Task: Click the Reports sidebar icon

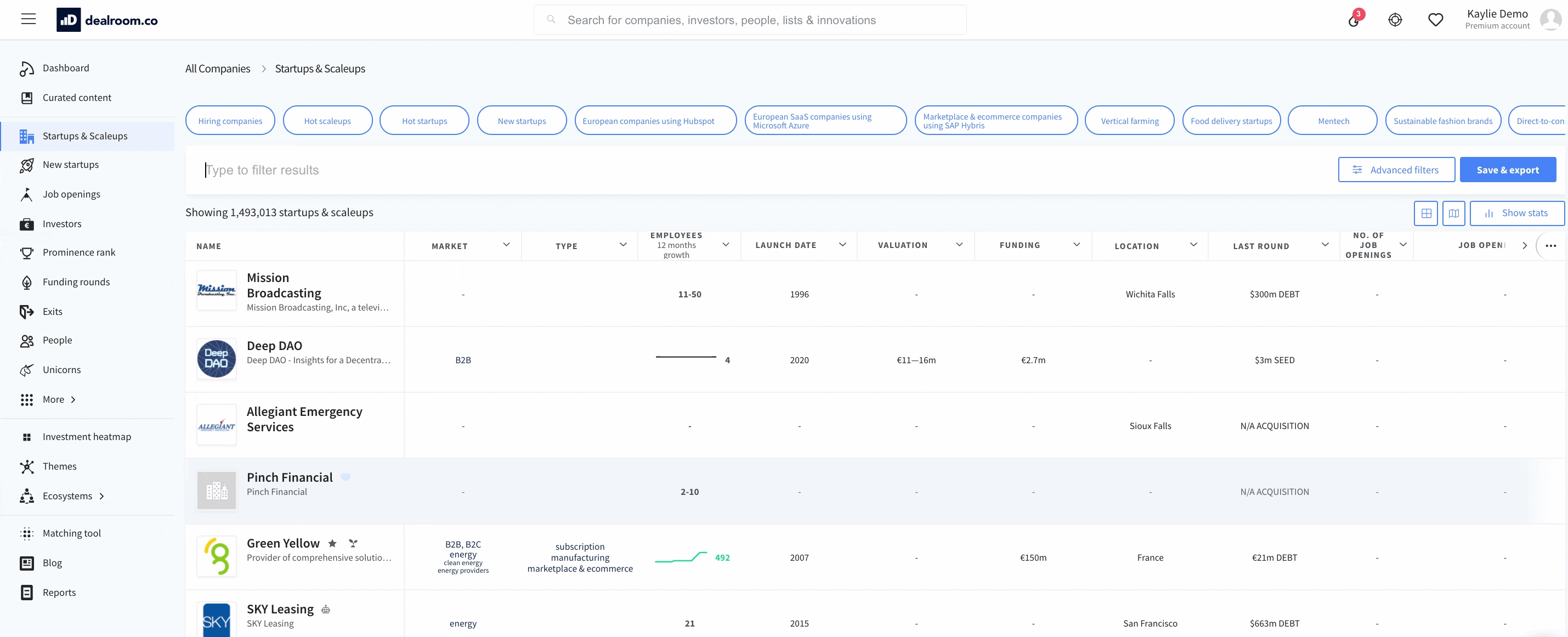Action: [x=27, y=593]
